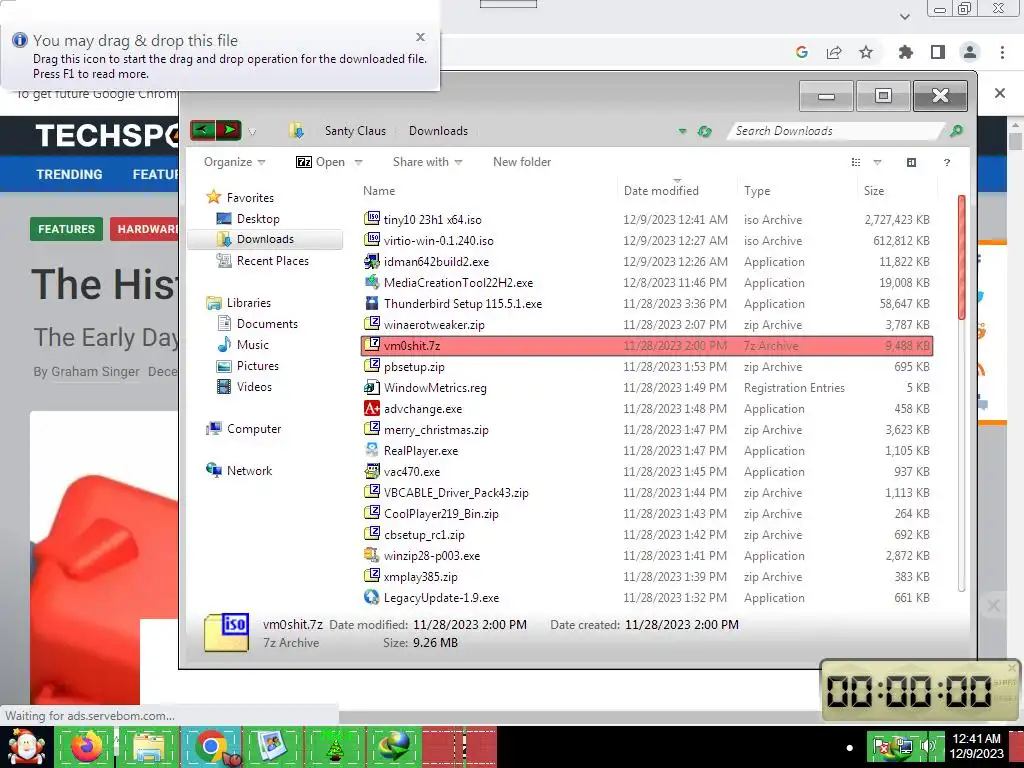1024x768 pixels.
Task: Open the Organize menu
Action: (x=234, y=162)
